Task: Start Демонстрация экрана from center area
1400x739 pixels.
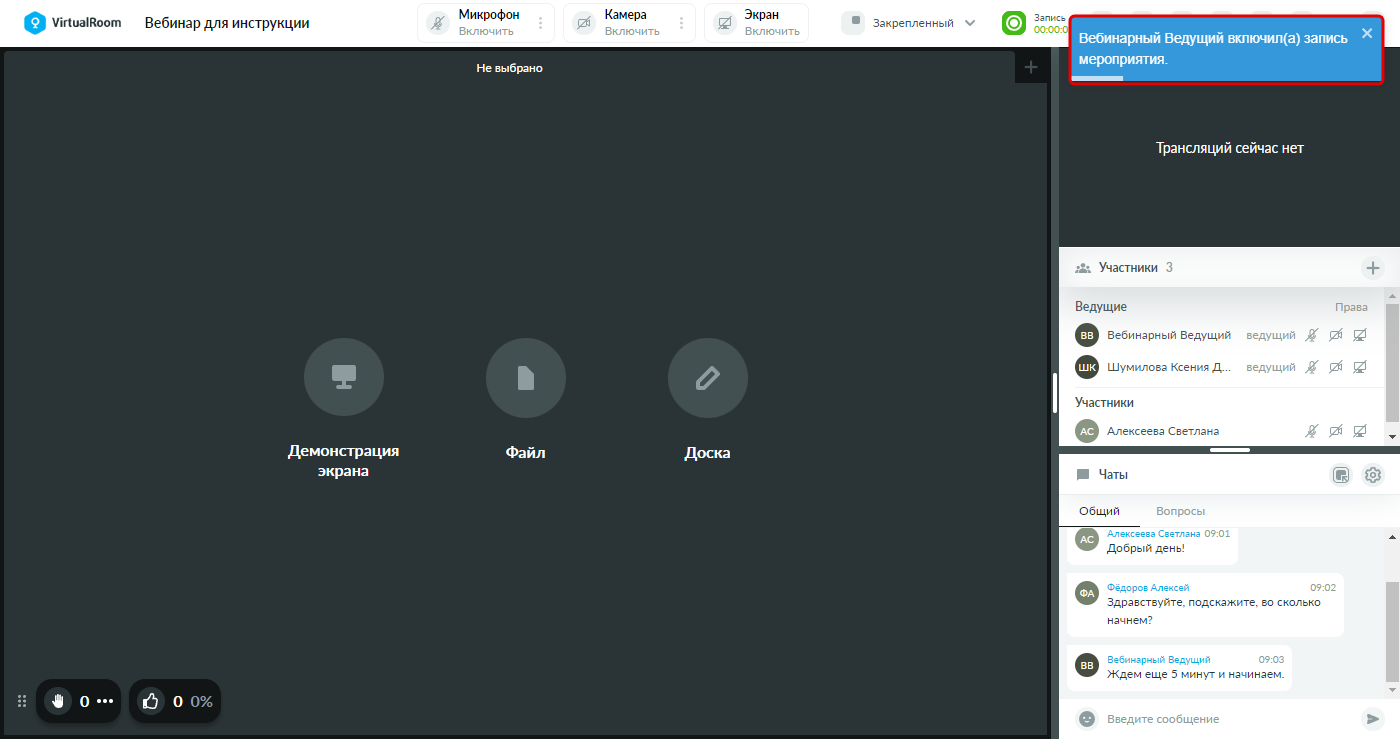Action: (x=344, y=378)
